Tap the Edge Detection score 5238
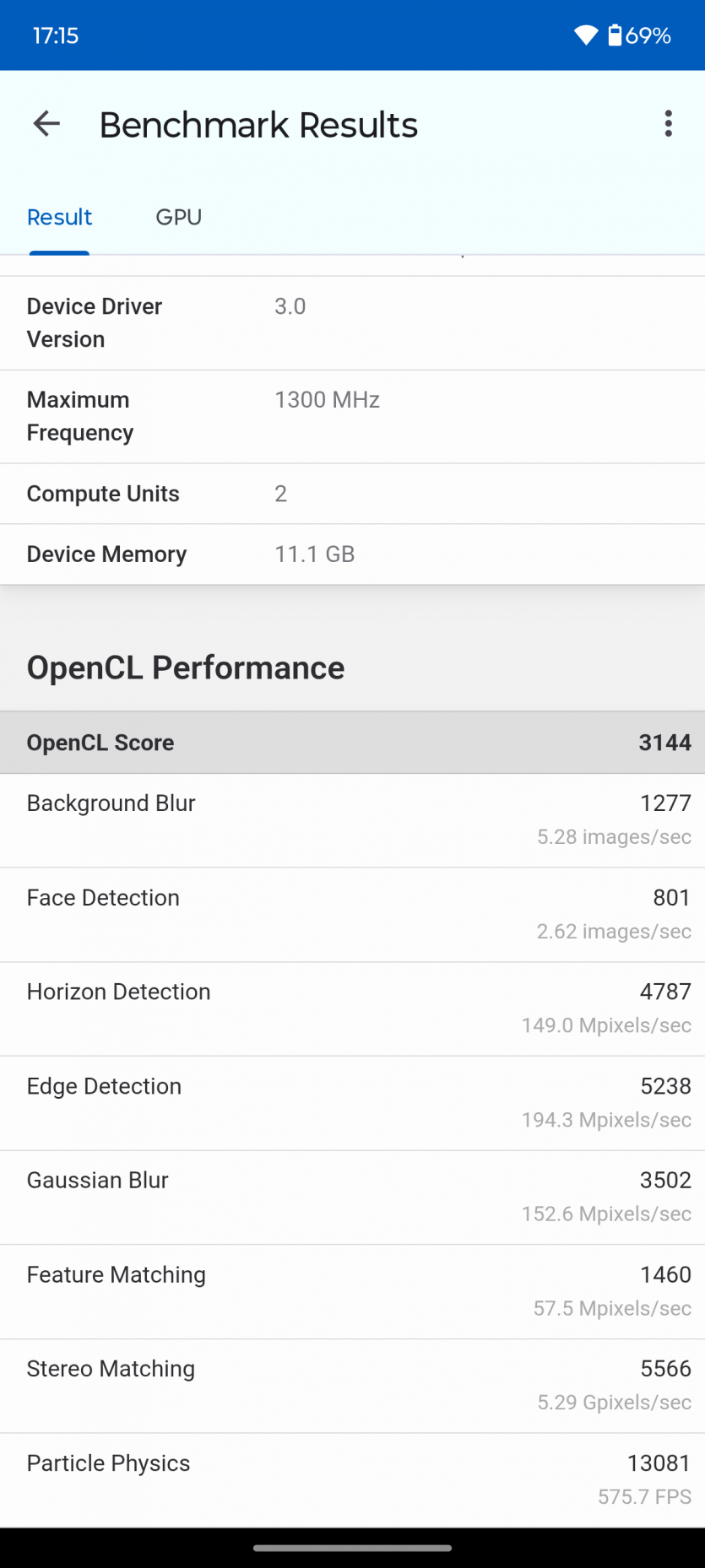The image size is (705, 1568). pyautogui.click(x=665, y=1086)
